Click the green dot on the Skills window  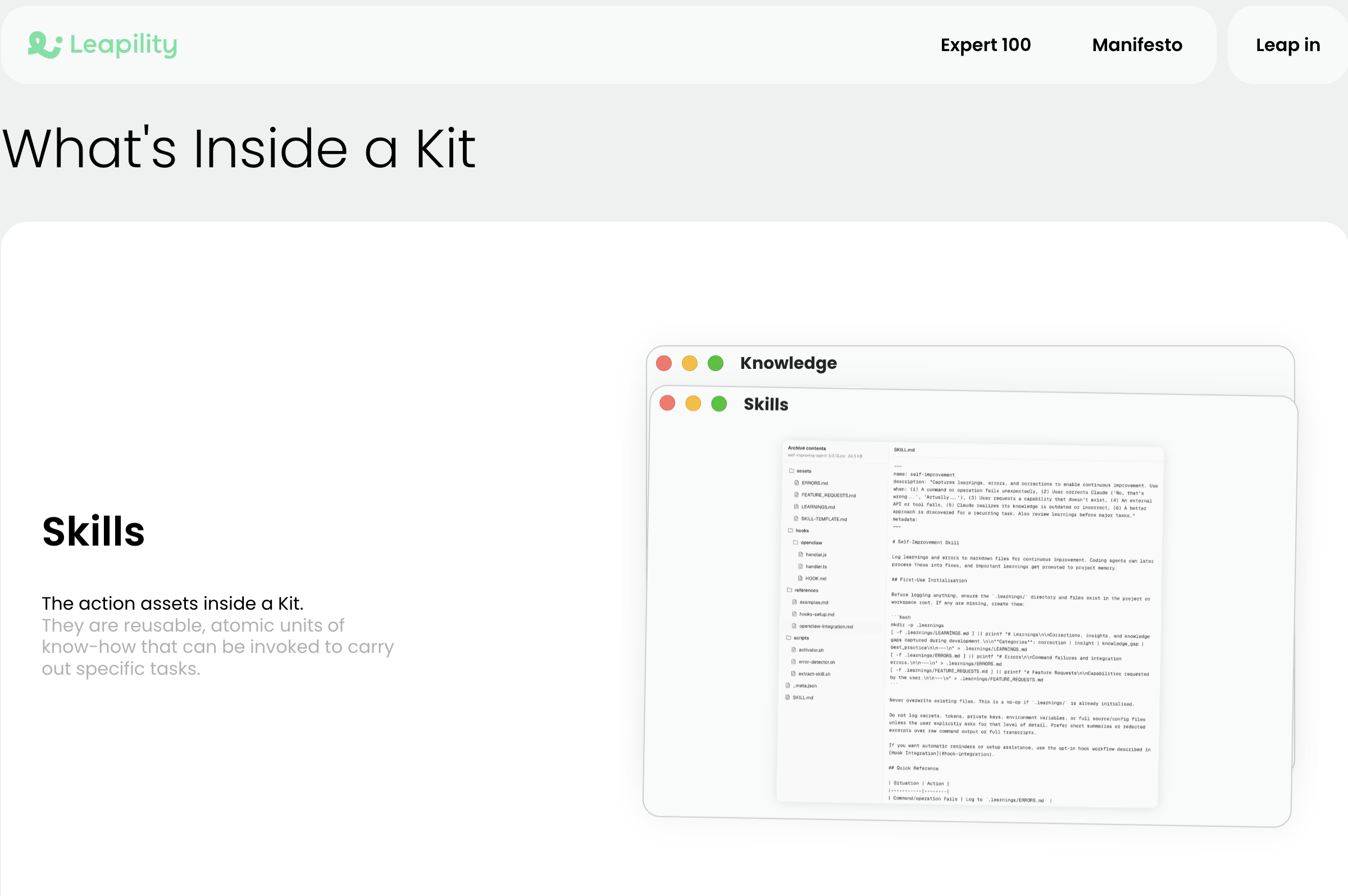pyautogui.click(x=718, y=404)
